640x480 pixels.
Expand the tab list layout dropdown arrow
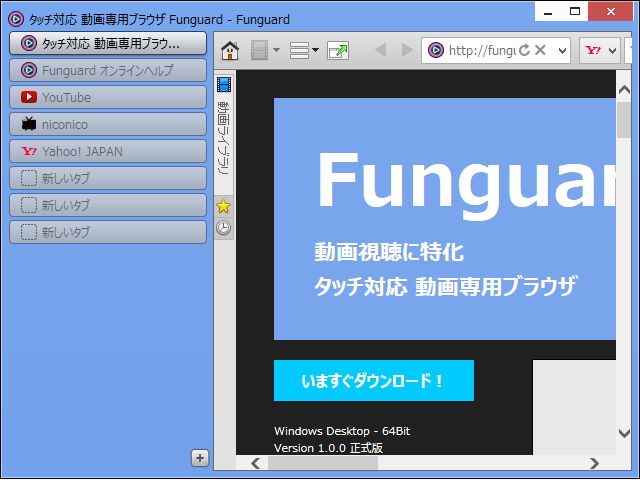coord(315,50)
